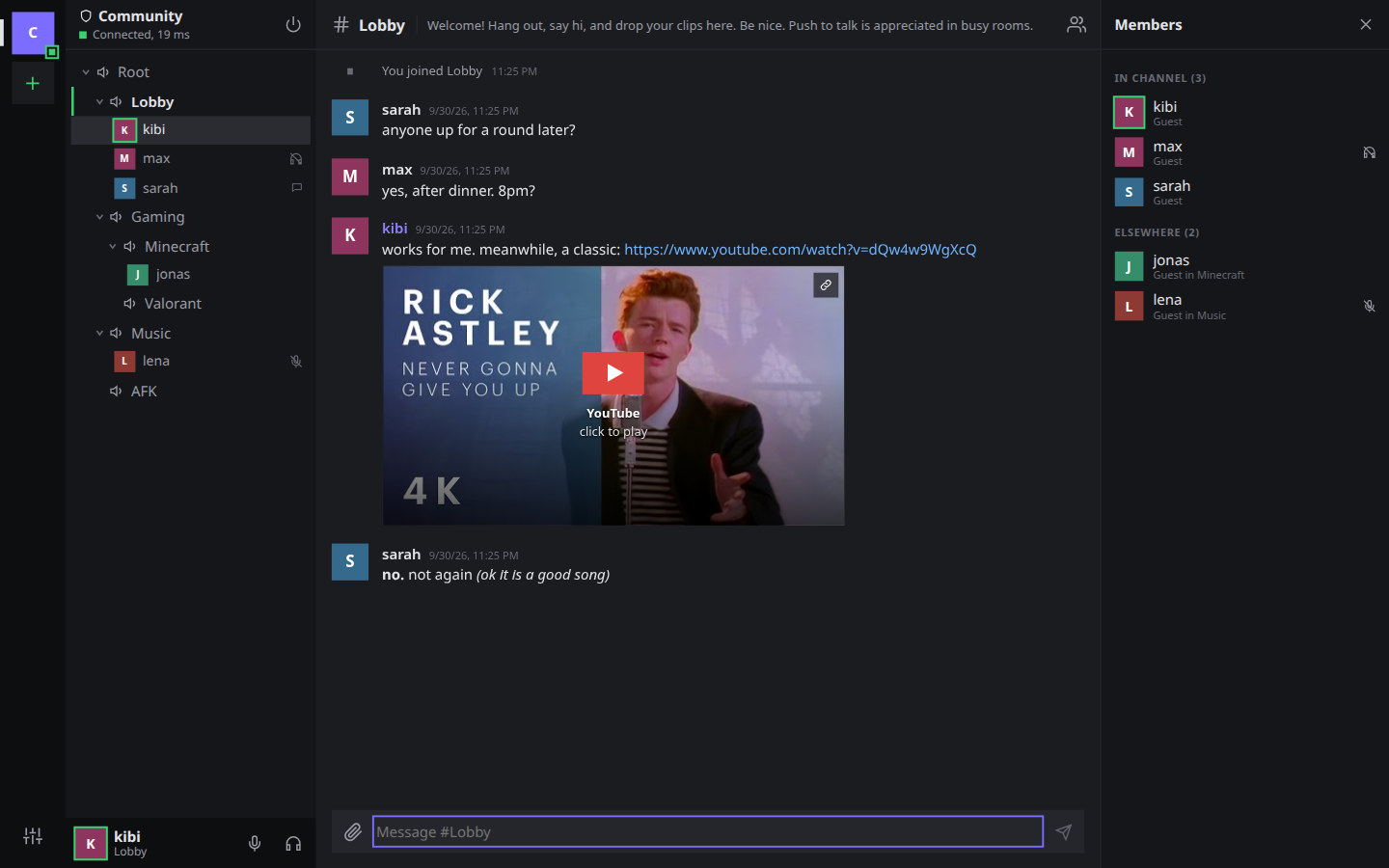The width and height of the screenshot is (1389, 868).
Task: Select max in the Lobby tree
Action: pyautogui.click(x=191, y=159)
